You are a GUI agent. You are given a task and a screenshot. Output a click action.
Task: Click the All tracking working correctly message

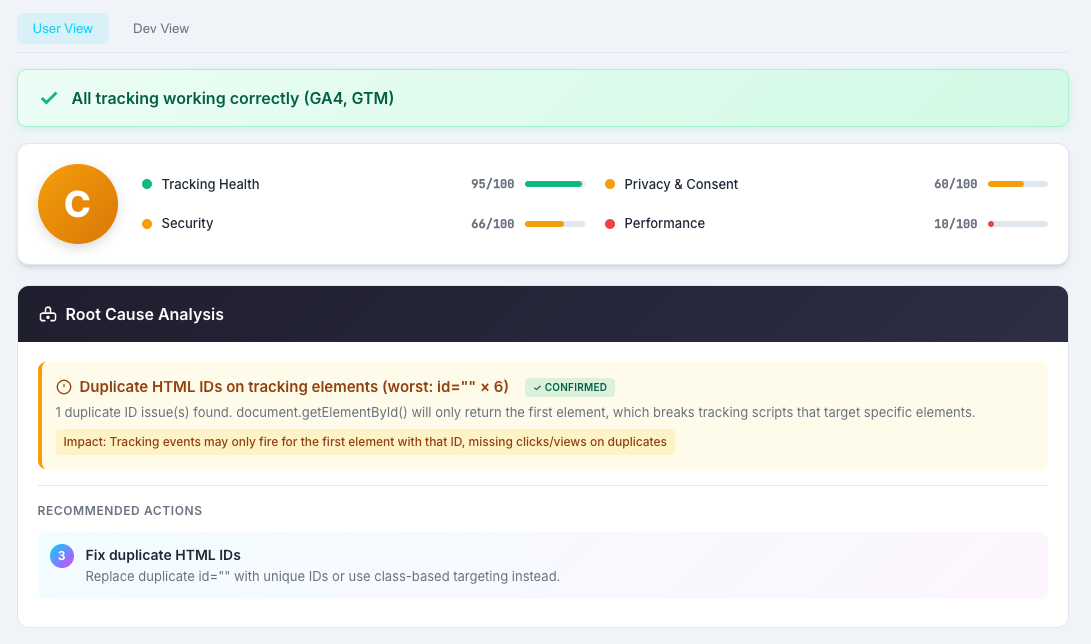tap(232, 98)
